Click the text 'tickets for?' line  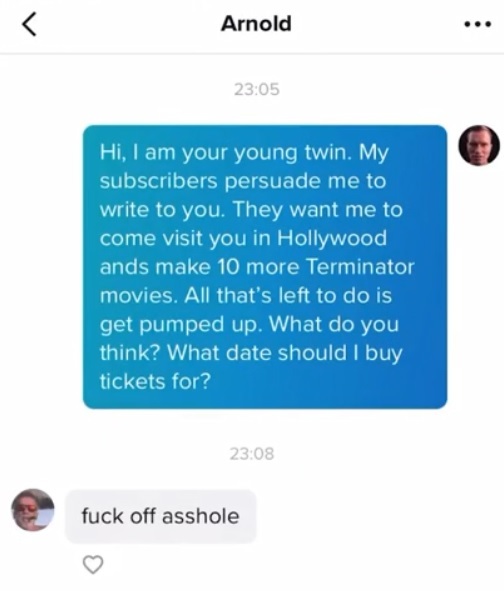[x=155, y=381]
